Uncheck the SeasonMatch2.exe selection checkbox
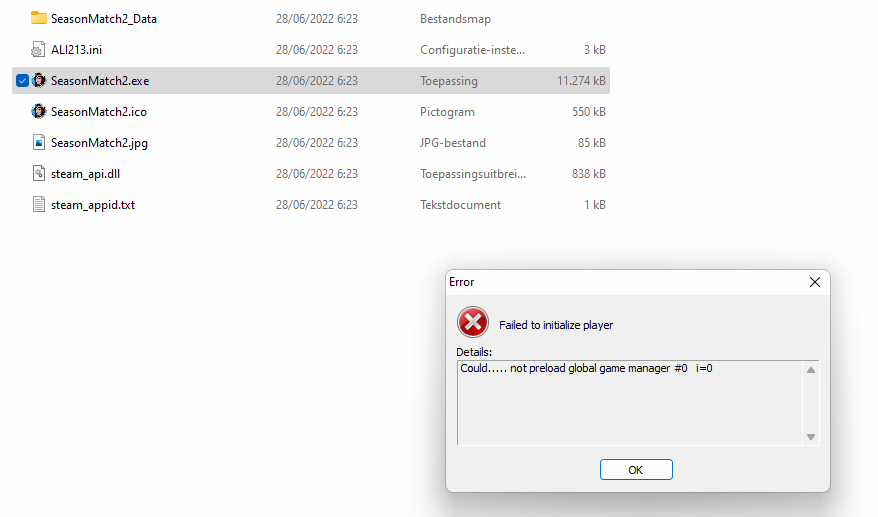Image resolution: width=878 pixels, height=517 pixels. [22, 81]
